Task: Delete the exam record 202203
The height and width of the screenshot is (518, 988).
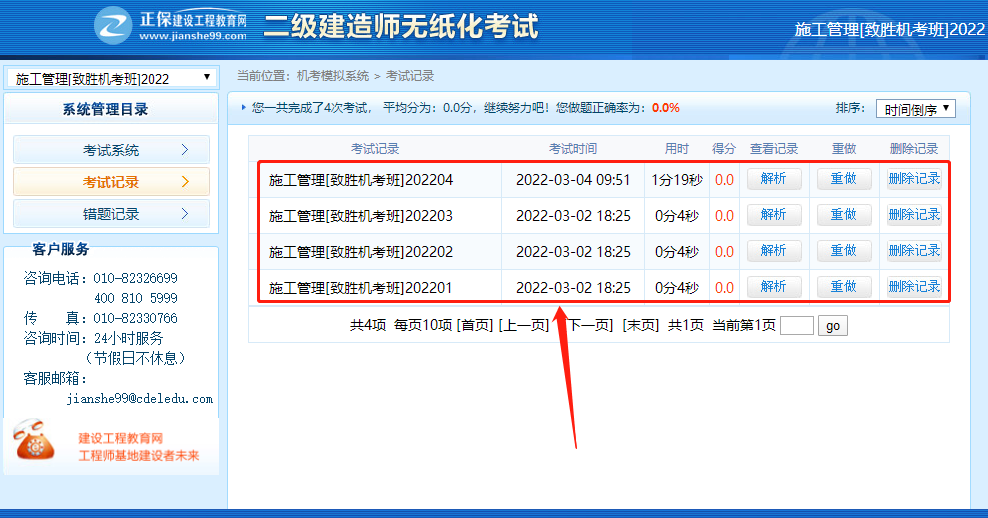Action: tap(914, 215)
